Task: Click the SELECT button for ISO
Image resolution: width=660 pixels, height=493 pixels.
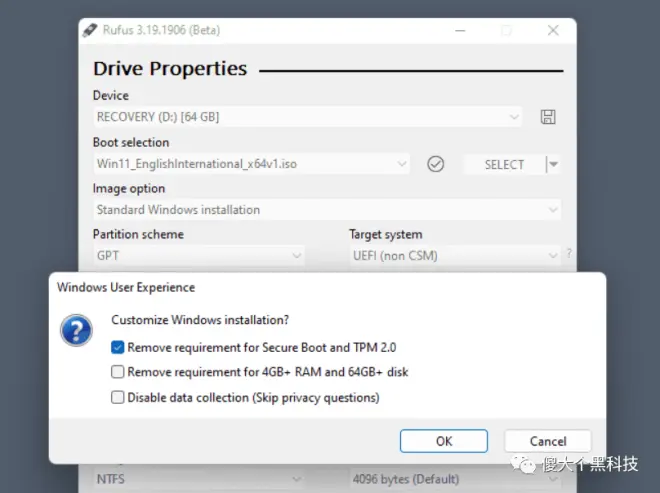Action: tap(504, 164)
